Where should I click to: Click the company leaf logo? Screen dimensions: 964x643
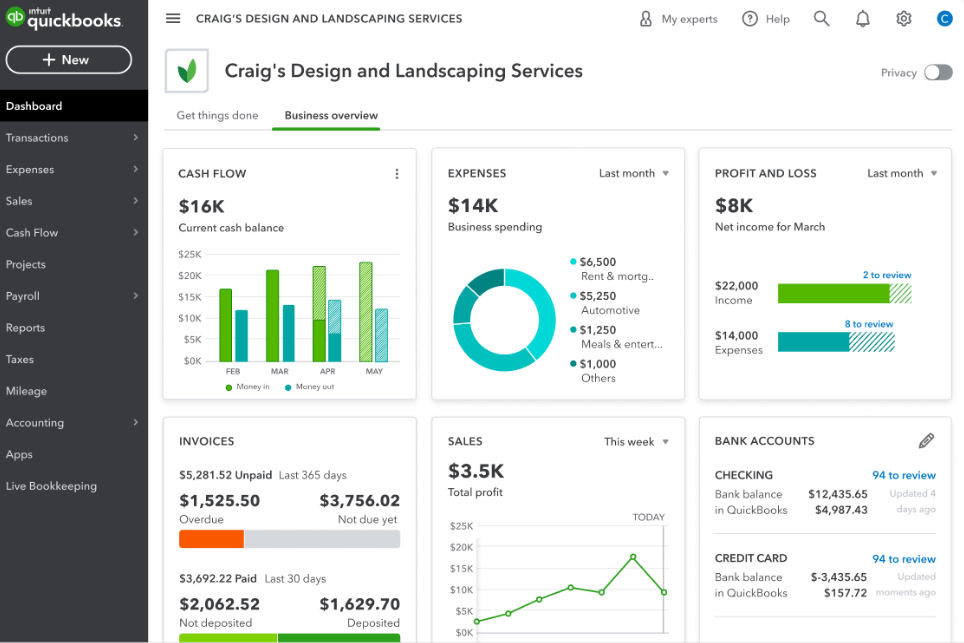click(x=187, y=71)
